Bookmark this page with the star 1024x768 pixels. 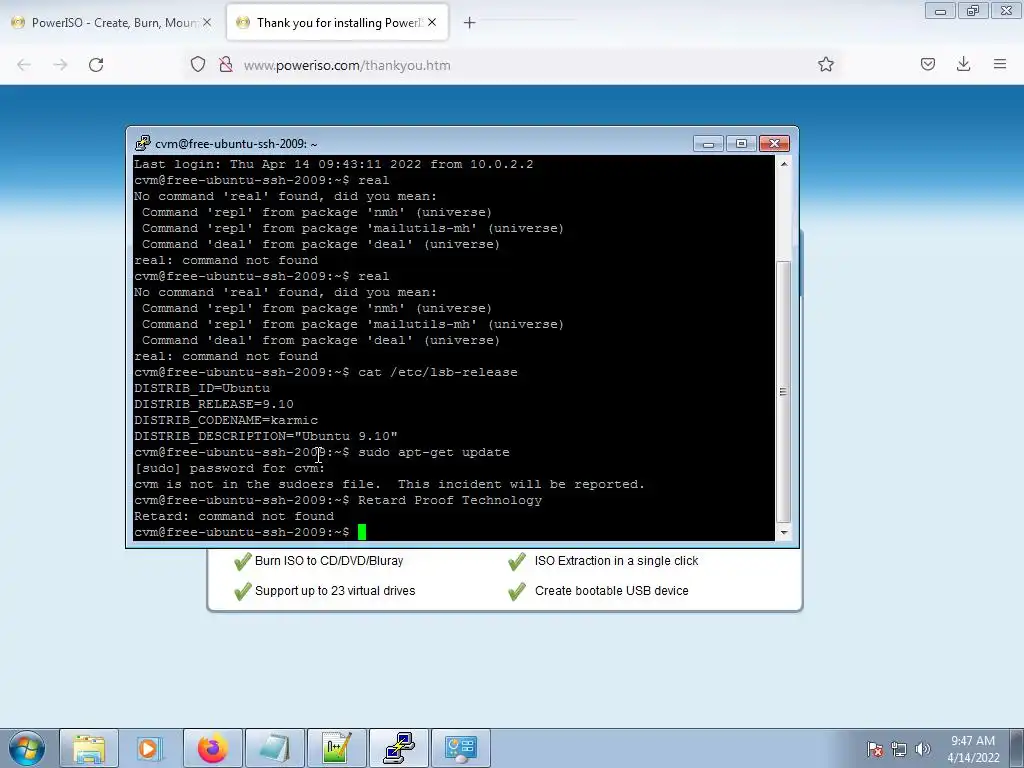pos(825,65)
